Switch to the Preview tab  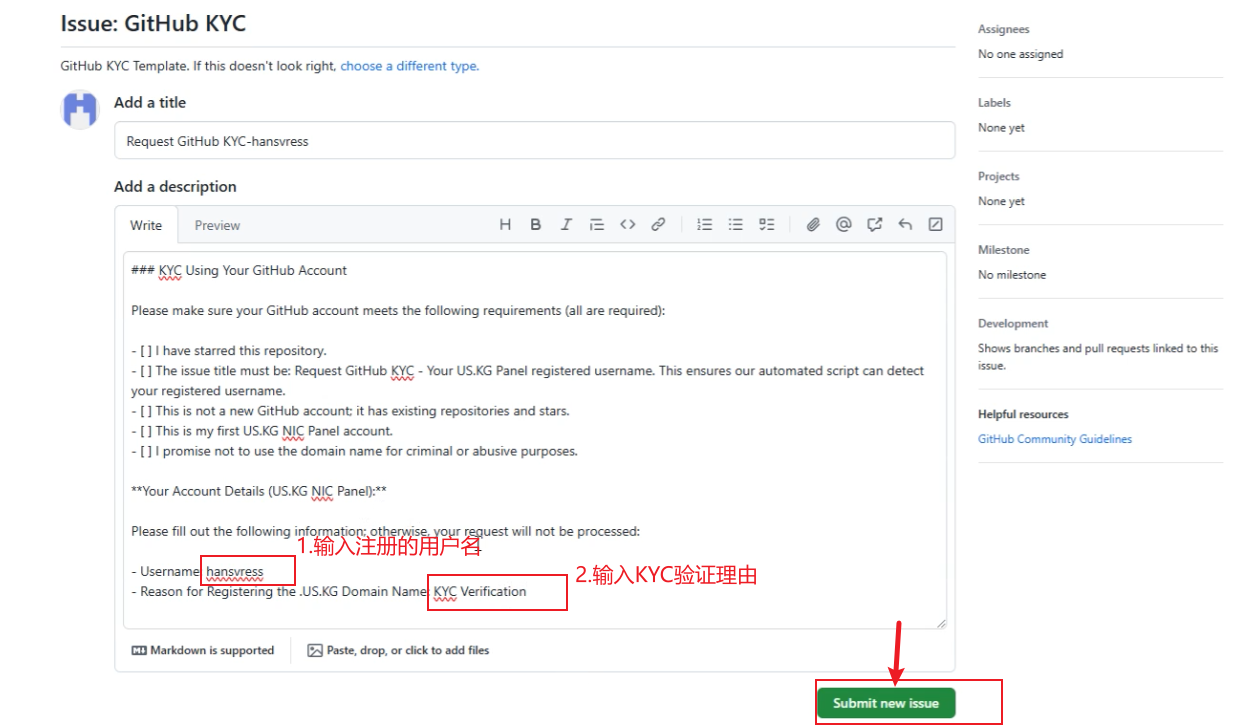pos(217,226)
